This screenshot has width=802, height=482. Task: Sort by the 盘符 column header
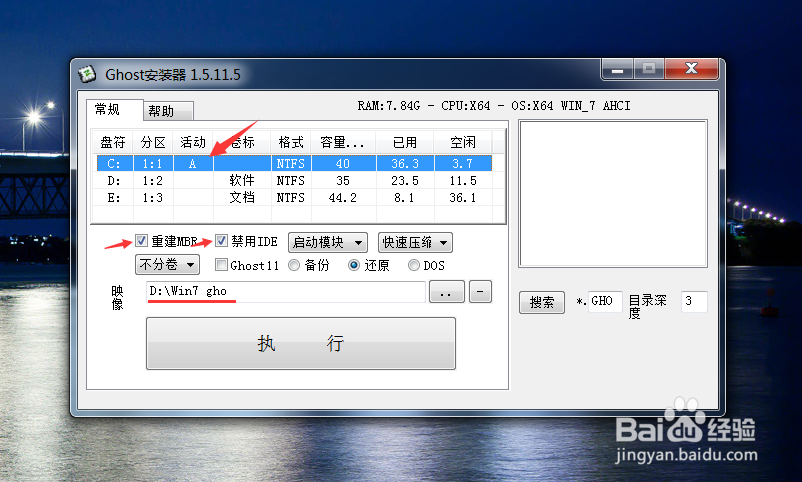click(x=113, y=142)
